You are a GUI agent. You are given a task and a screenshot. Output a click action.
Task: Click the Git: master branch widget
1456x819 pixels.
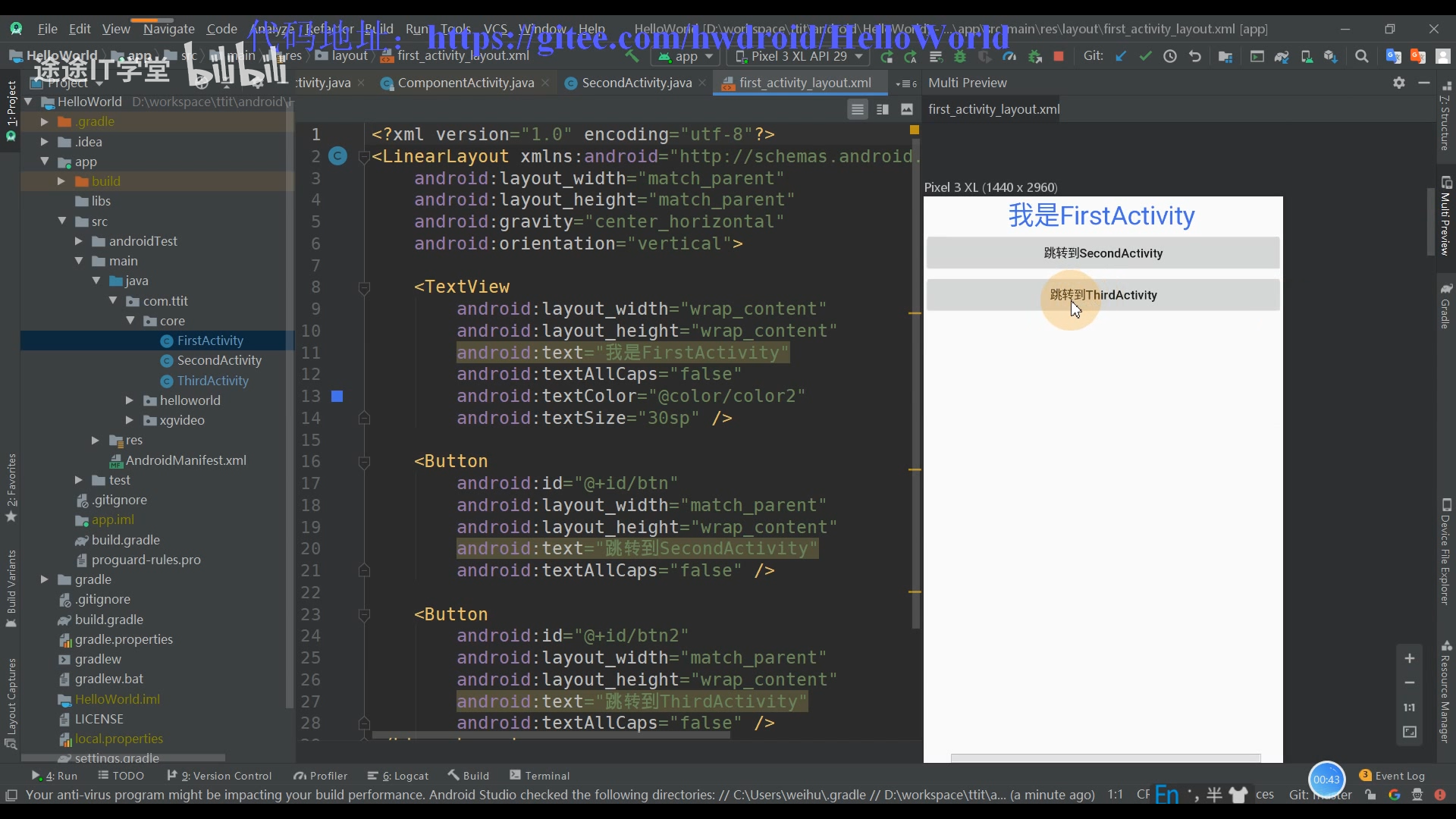[1320, 795]
